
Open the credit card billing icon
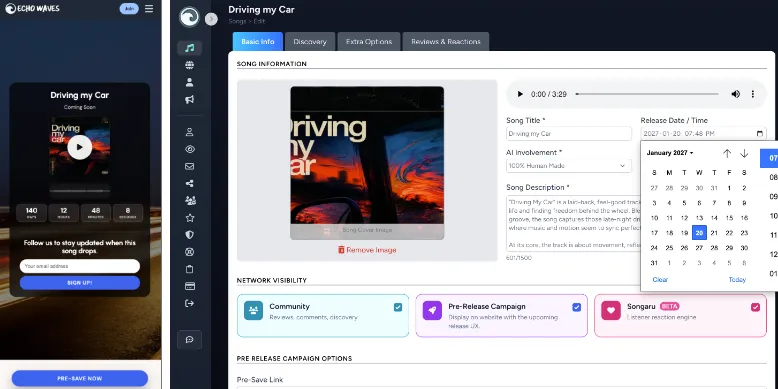(x=189, y=286)
